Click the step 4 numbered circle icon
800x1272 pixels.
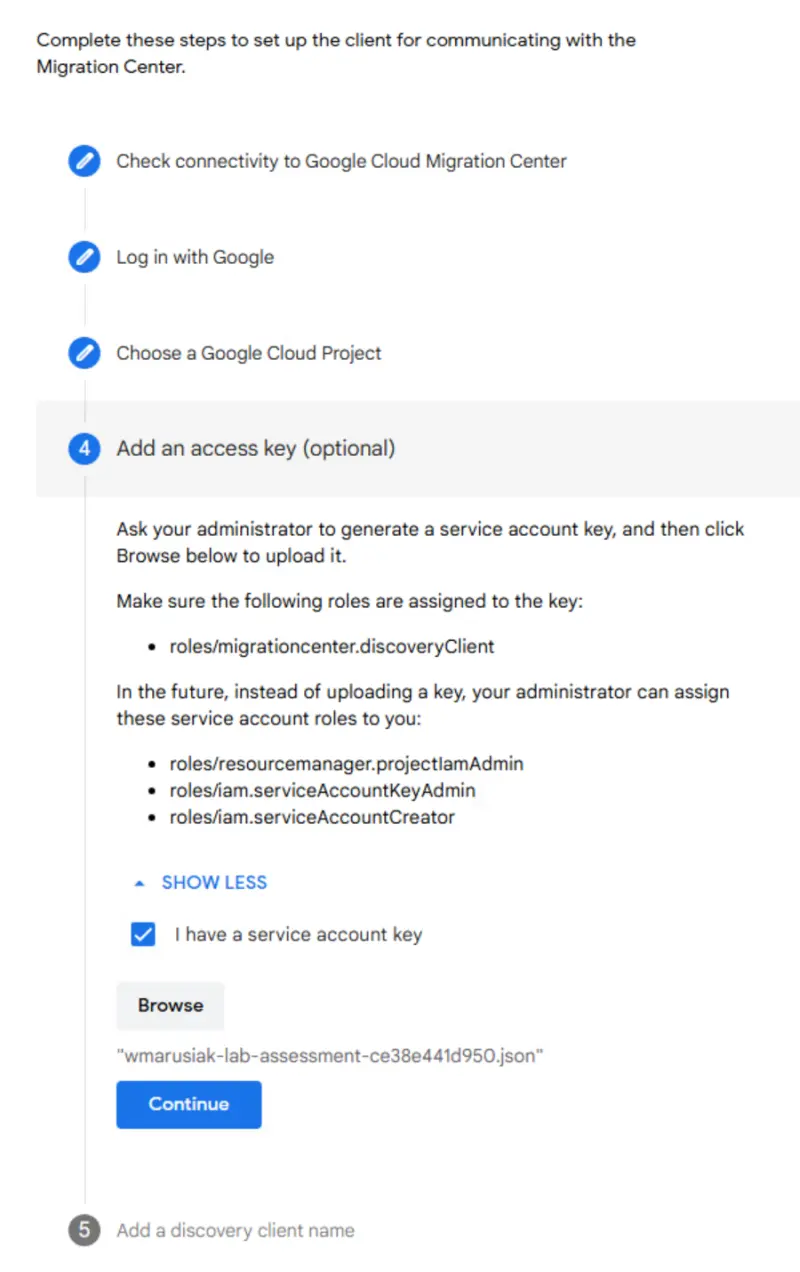click(x=84, y=448)
